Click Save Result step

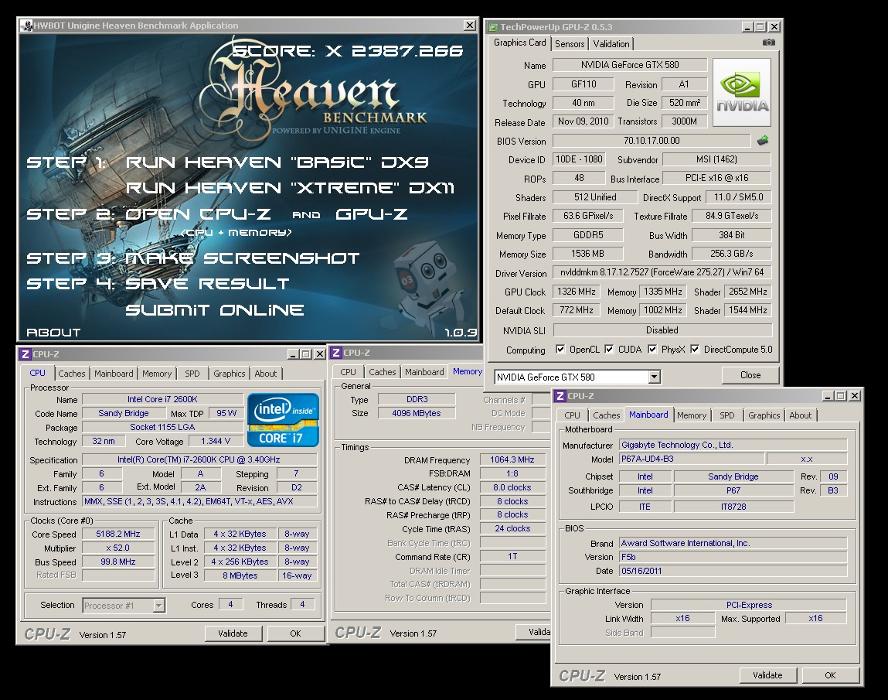click(x=207, y=283)
